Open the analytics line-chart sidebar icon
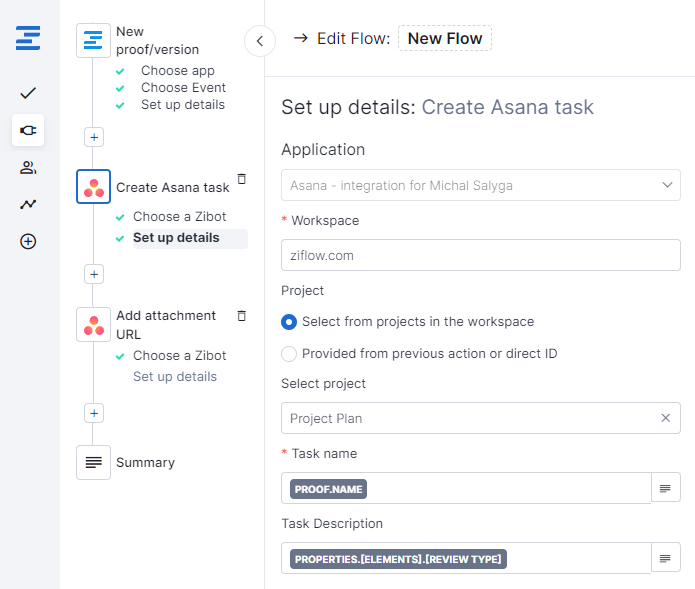Screen dimensions: 695x589 (x=28, y=204)
